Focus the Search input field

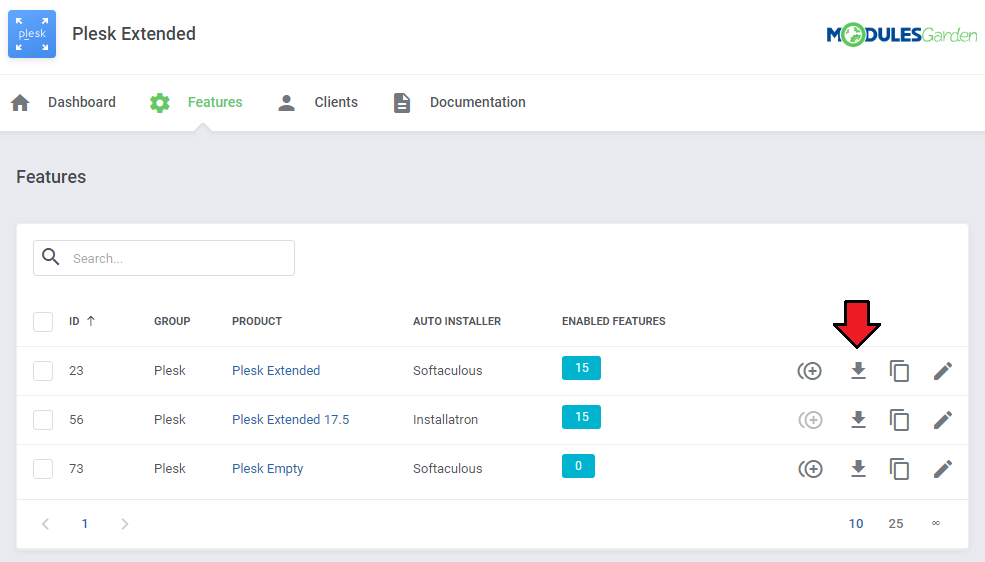(164, 258)
